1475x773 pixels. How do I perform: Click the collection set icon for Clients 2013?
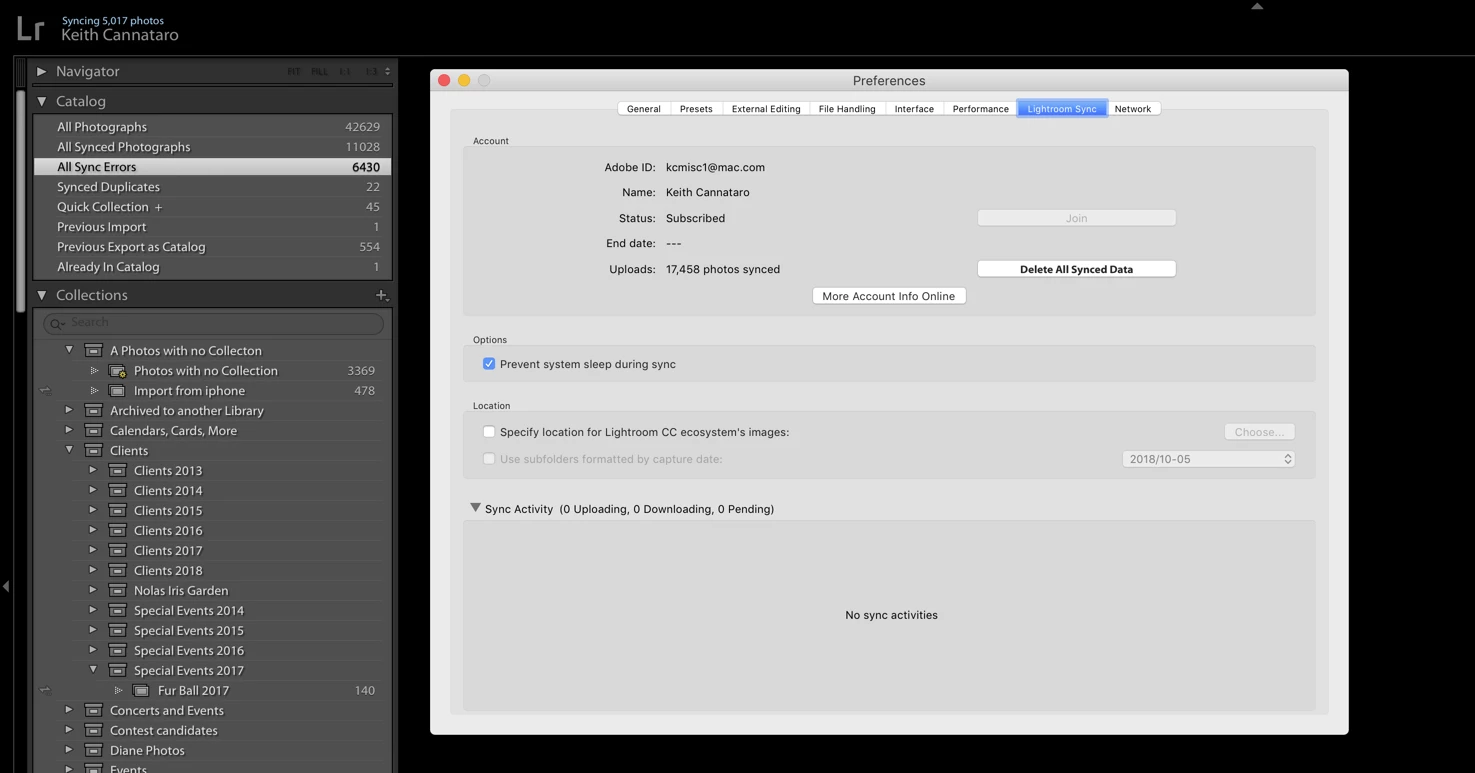117,471
